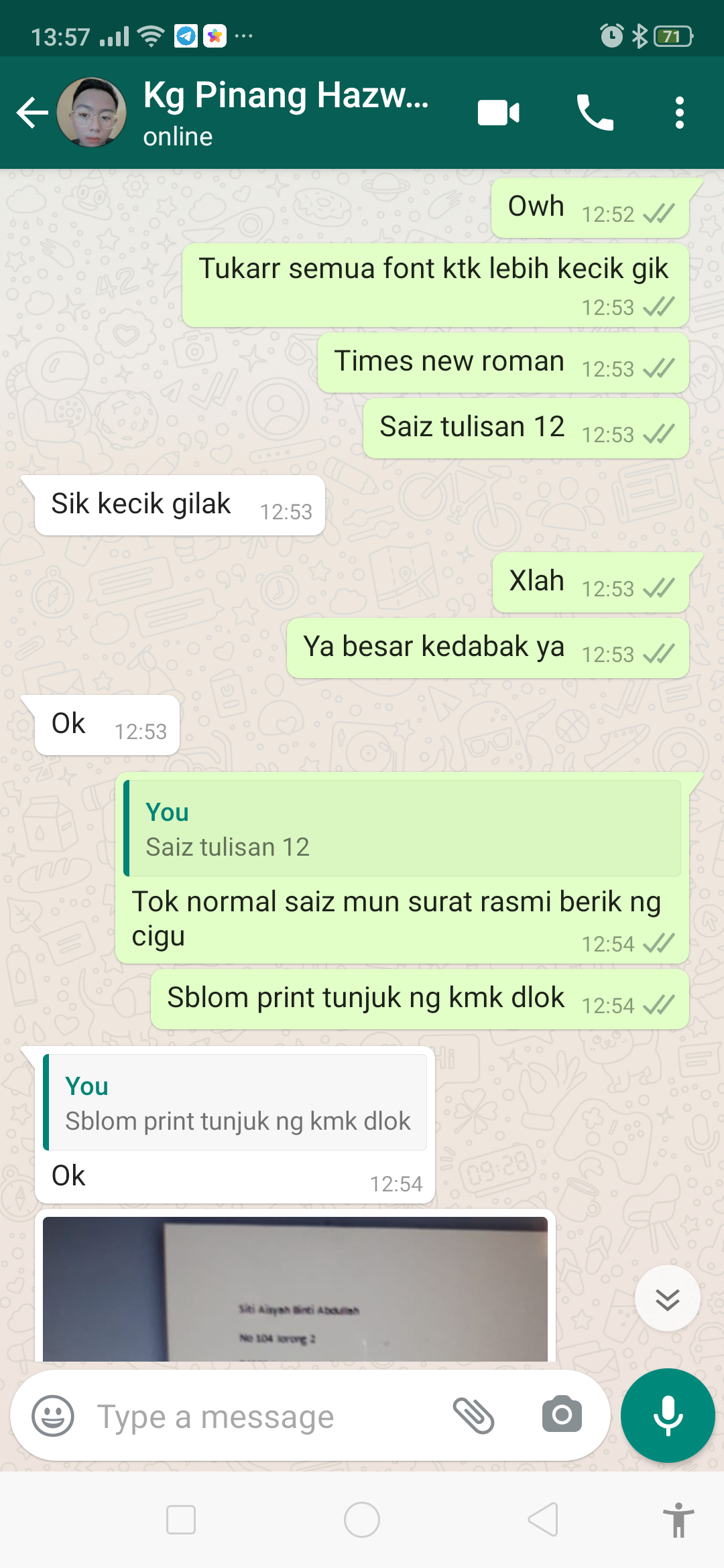Tap the green microphone voice button
724x1568 pixels.
(x=668, y=1415)
